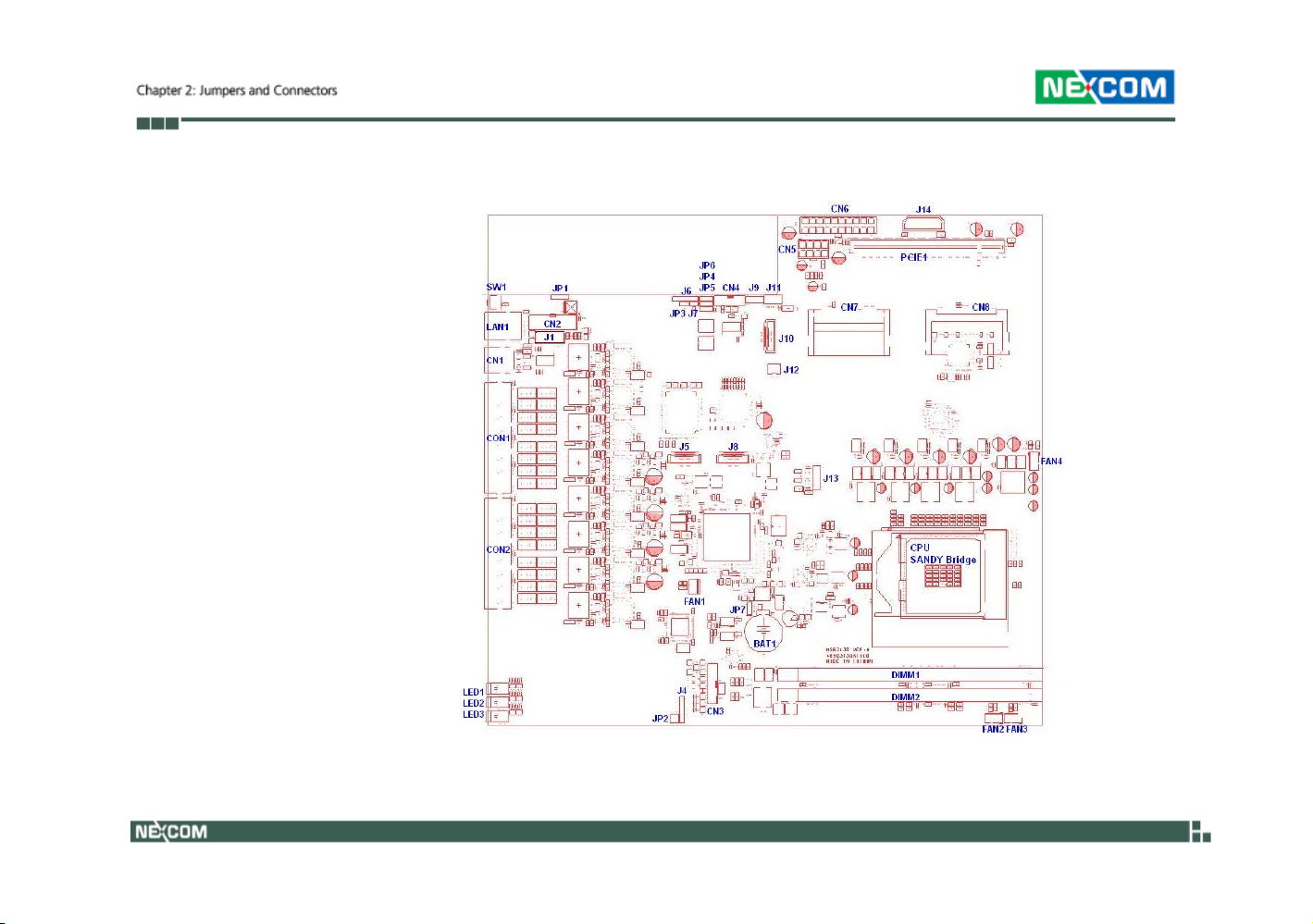Click the chapter title 'Jumpers and Connectors'
The width and height of the screenshot is (1313, 924).
[267, 91]
